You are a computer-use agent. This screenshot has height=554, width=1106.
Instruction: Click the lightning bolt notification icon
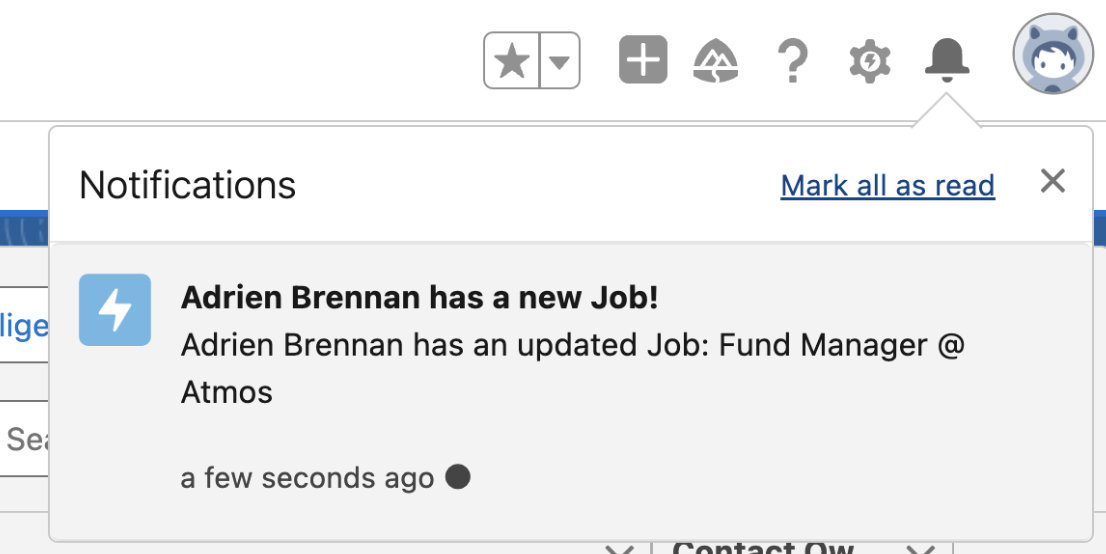(x=115, y=310)
